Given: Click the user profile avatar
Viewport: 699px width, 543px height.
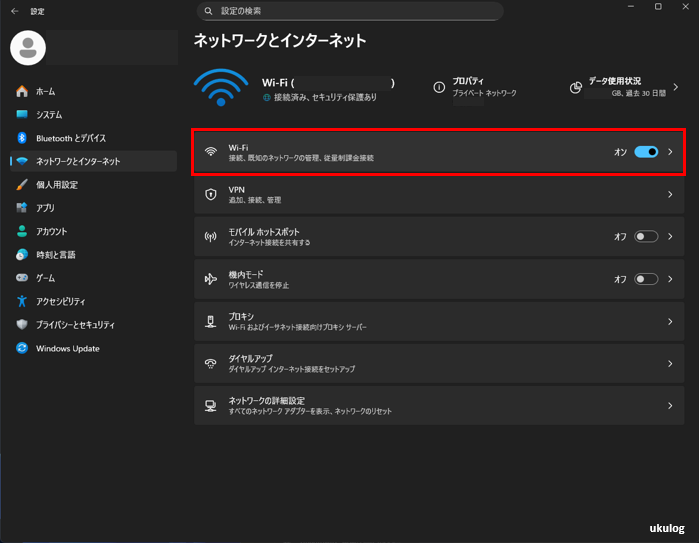Looking at the screenshot, I should [x=28, y=46].
